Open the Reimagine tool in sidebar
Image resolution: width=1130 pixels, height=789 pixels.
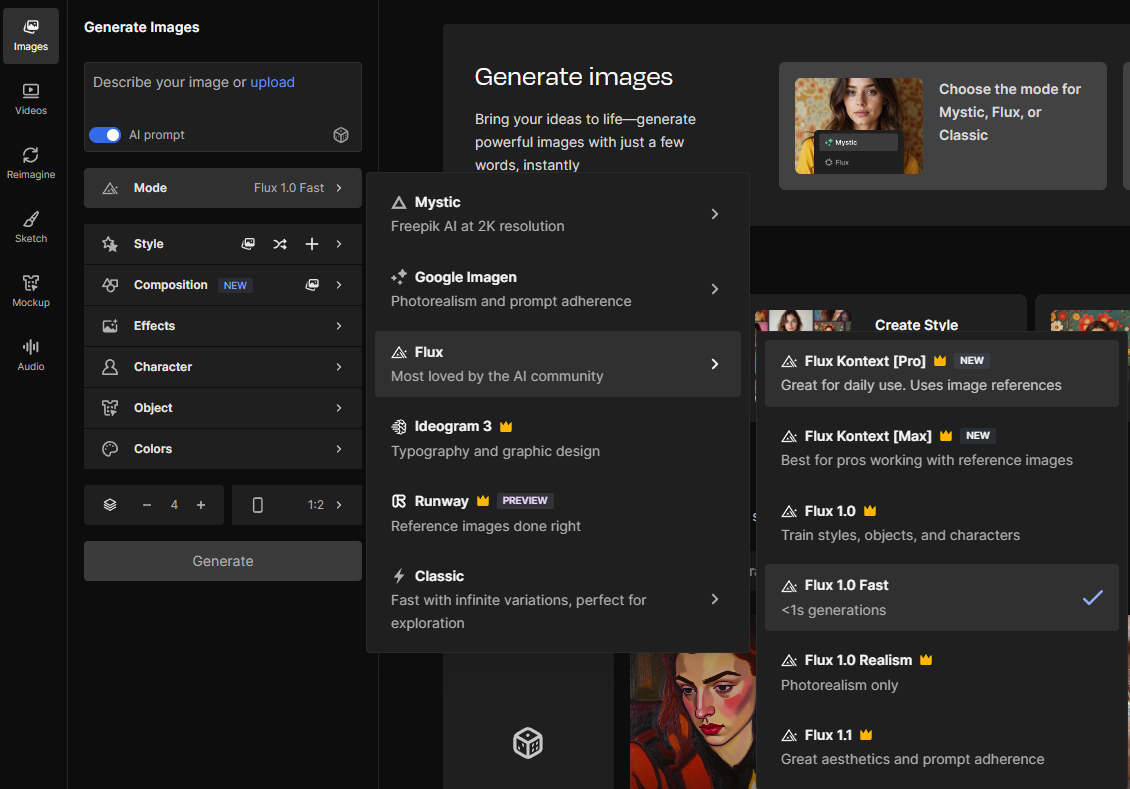[x=31, y=164]
